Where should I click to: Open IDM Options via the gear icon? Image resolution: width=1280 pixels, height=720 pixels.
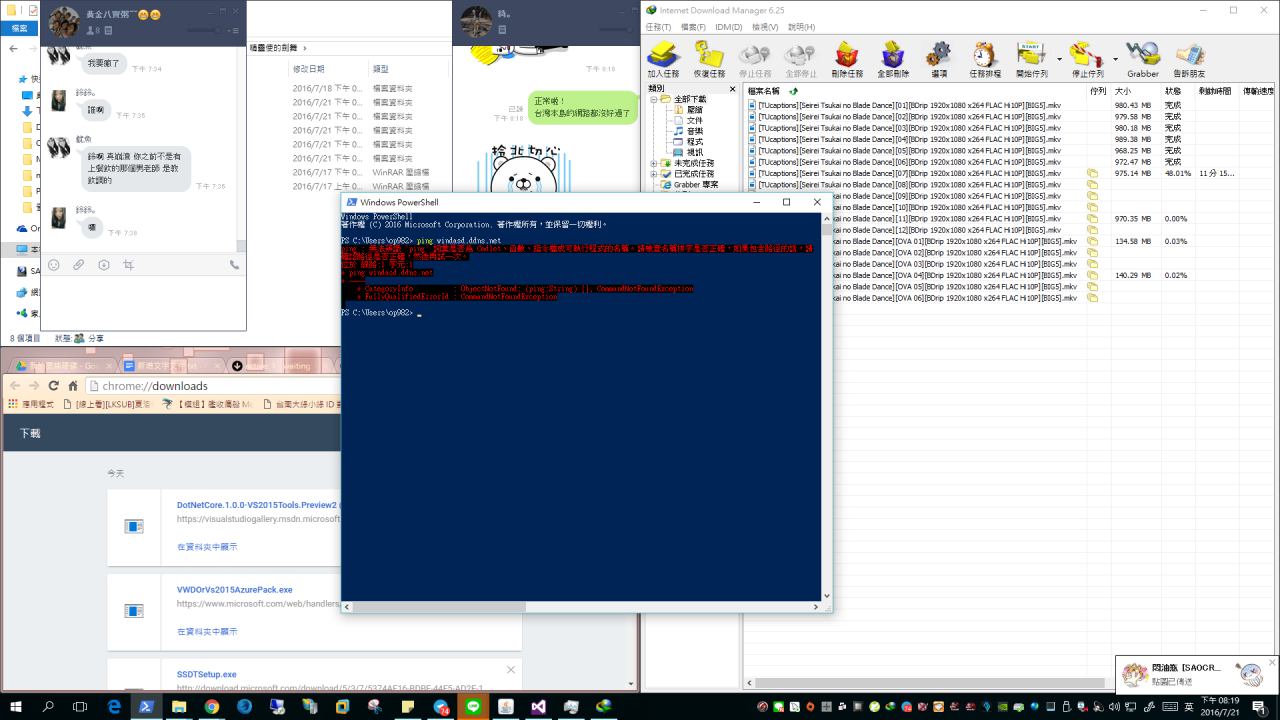pyautogui.click(x=938, y=58)
